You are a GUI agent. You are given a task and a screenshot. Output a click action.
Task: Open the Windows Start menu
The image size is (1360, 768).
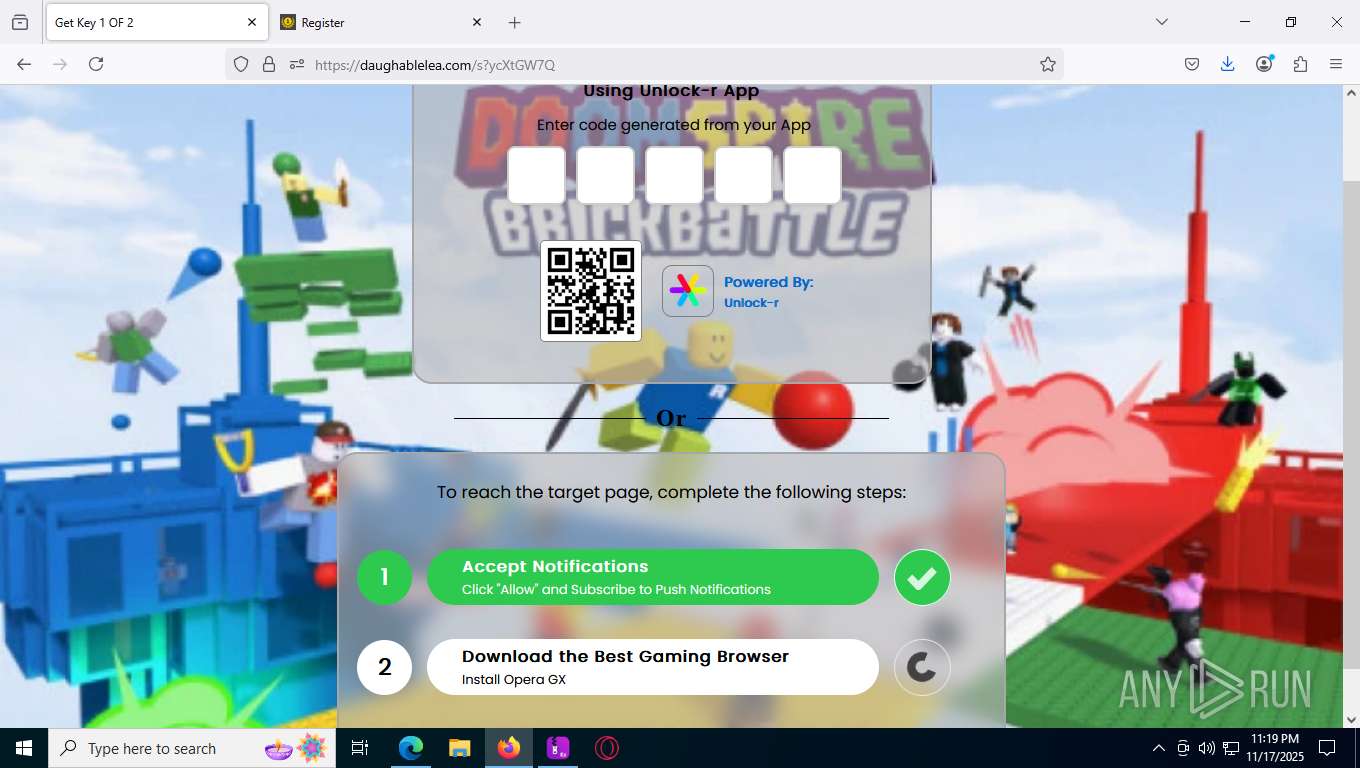[24, 748]
